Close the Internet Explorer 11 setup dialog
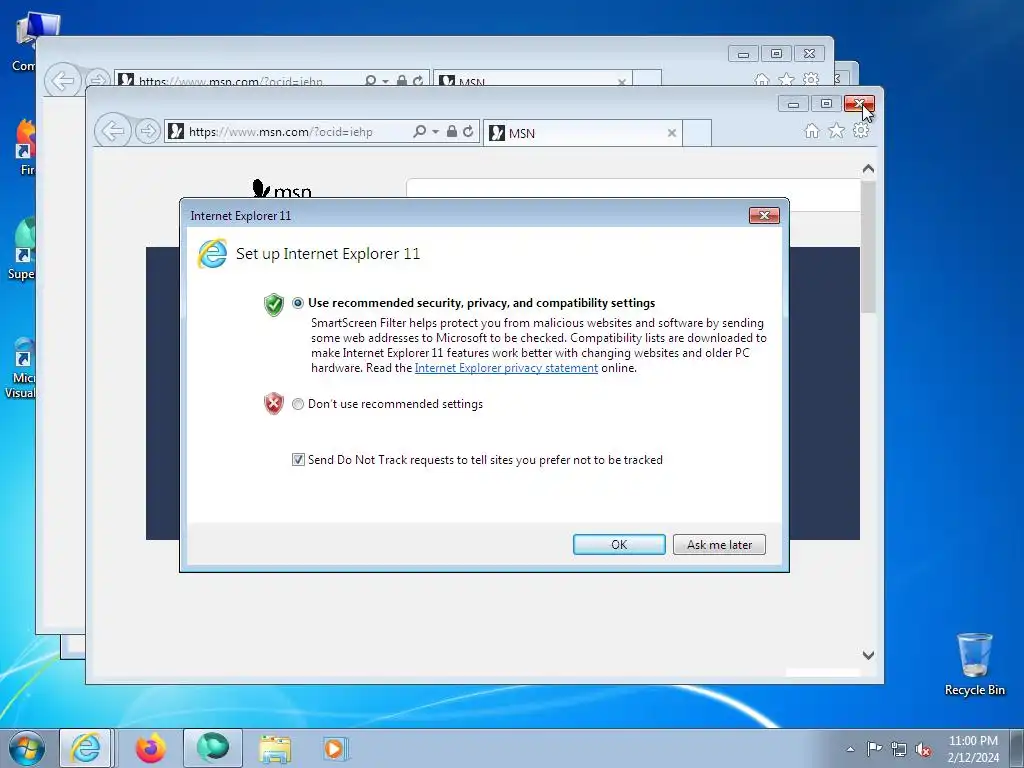 pos(764,216)
